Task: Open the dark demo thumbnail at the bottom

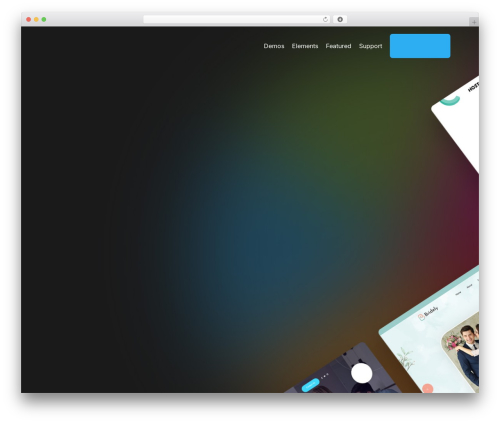Action: tap(343, 370)
